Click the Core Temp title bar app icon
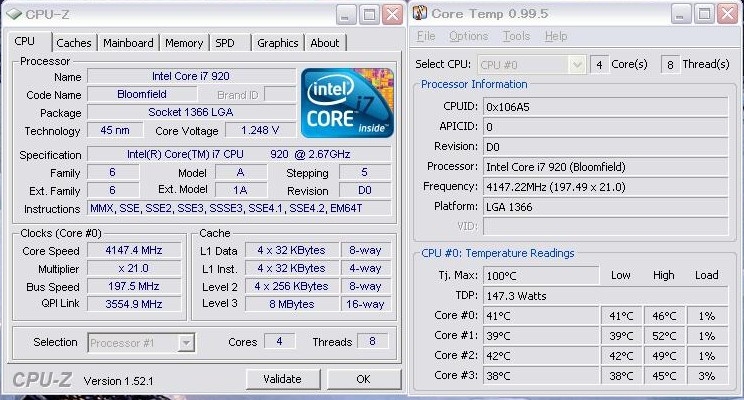 point(419,13)
